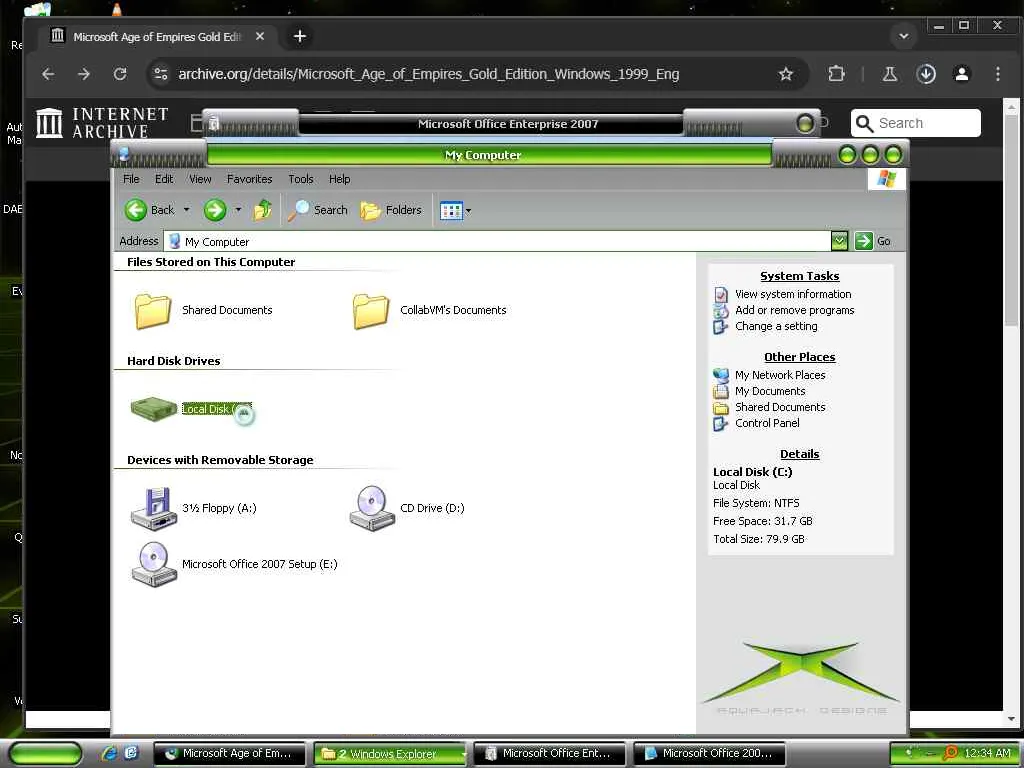
Task: Select the CollabVM's Documents folder
Action: pyautogui.click(x=430, y=311)
